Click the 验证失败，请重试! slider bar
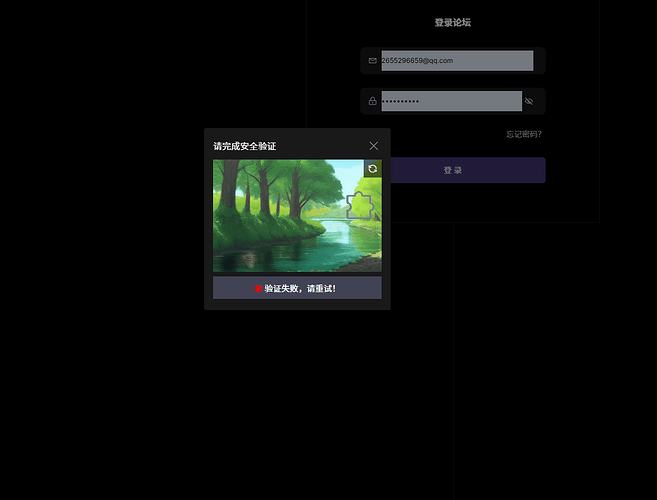The image size is (657, 500). tap(297, 288)
